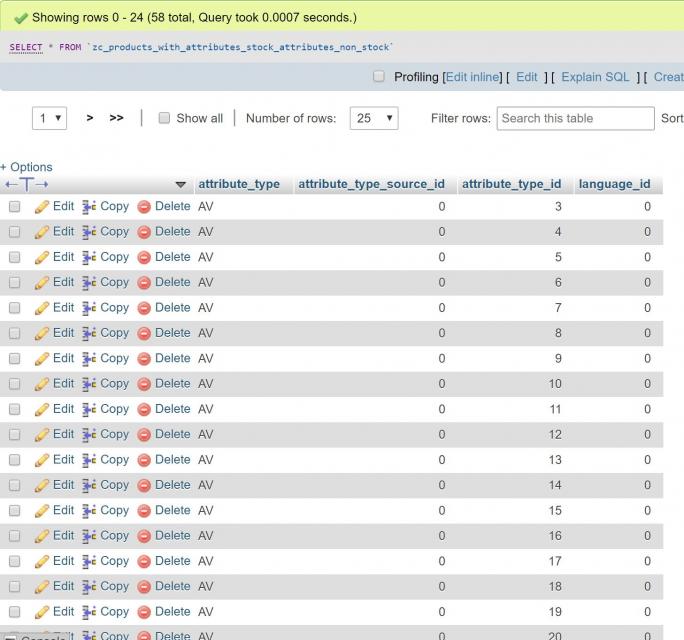Select the row checkbox for attribute_type_id 12

[x=14, y=434]
